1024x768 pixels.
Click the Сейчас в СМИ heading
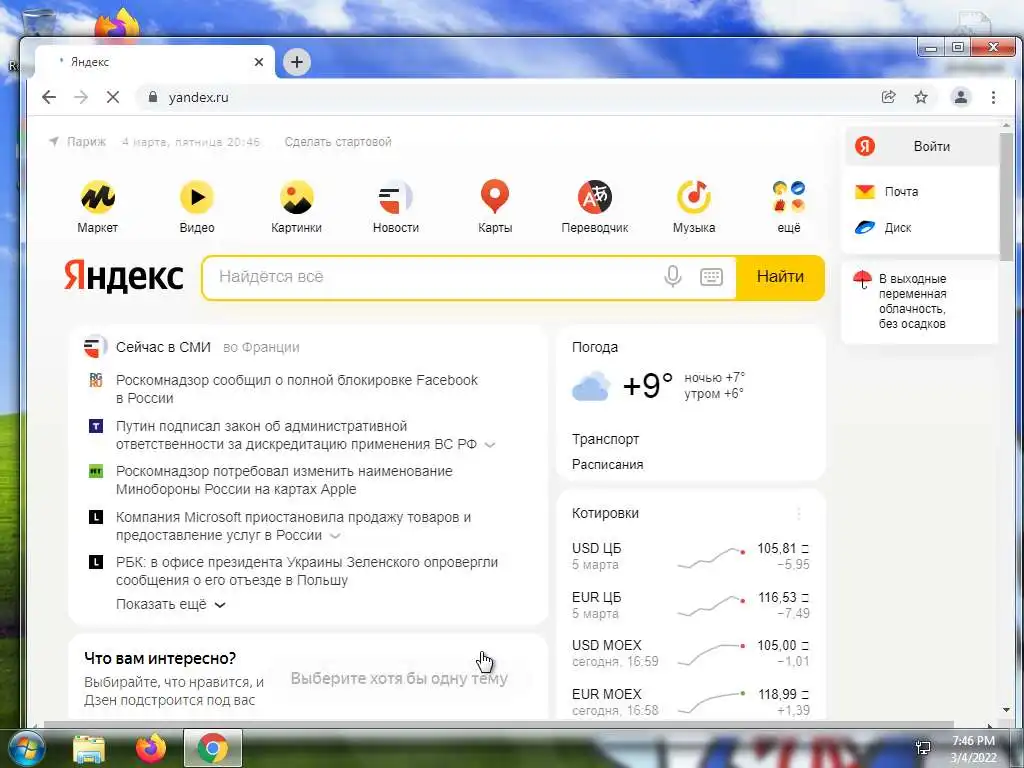tap(163, 347)
